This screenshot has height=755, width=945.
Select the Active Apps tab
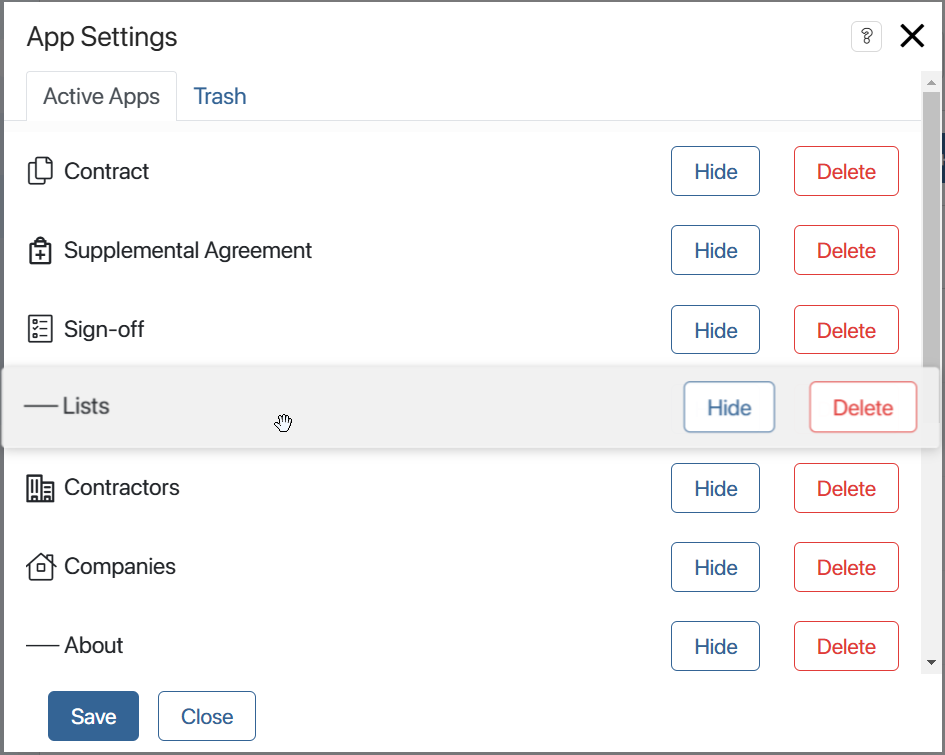click(x=101, y=96)
